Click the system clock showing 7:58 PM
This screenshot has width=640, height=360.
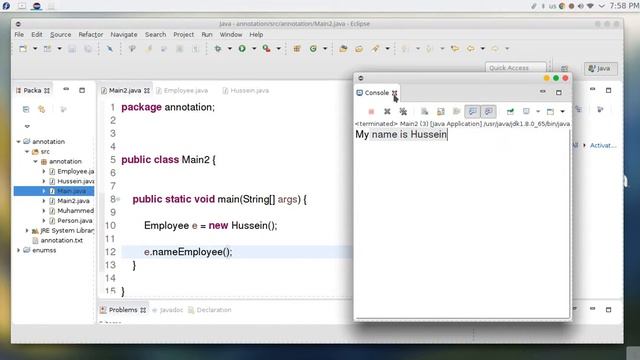624,6
